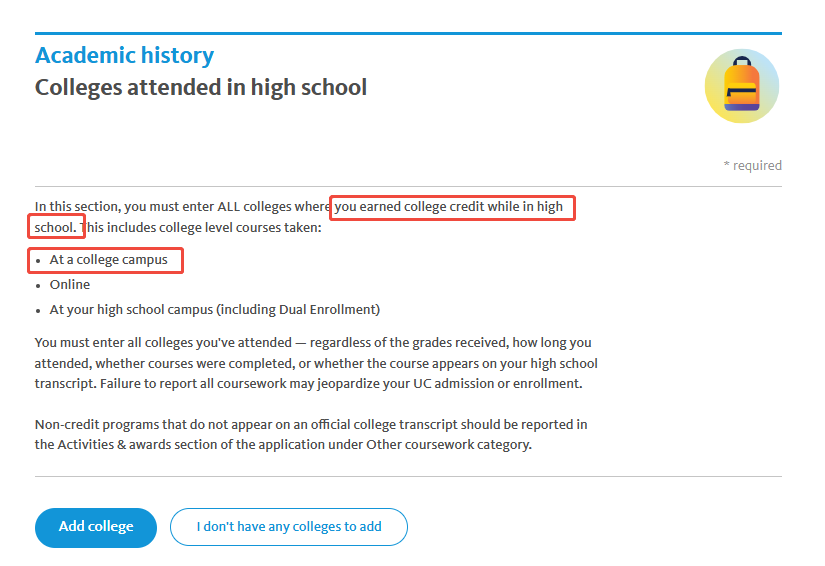Click the "Non-credit programs" paragraph
The image size is (825, 566).
coord(311,434)
